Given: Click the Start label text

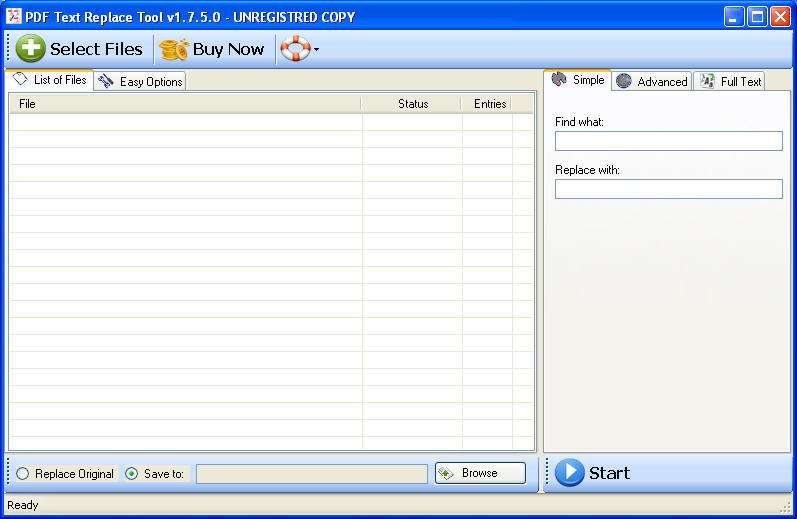Looking at the screenshot, I should pyautogui.click(x=609, y=473).
